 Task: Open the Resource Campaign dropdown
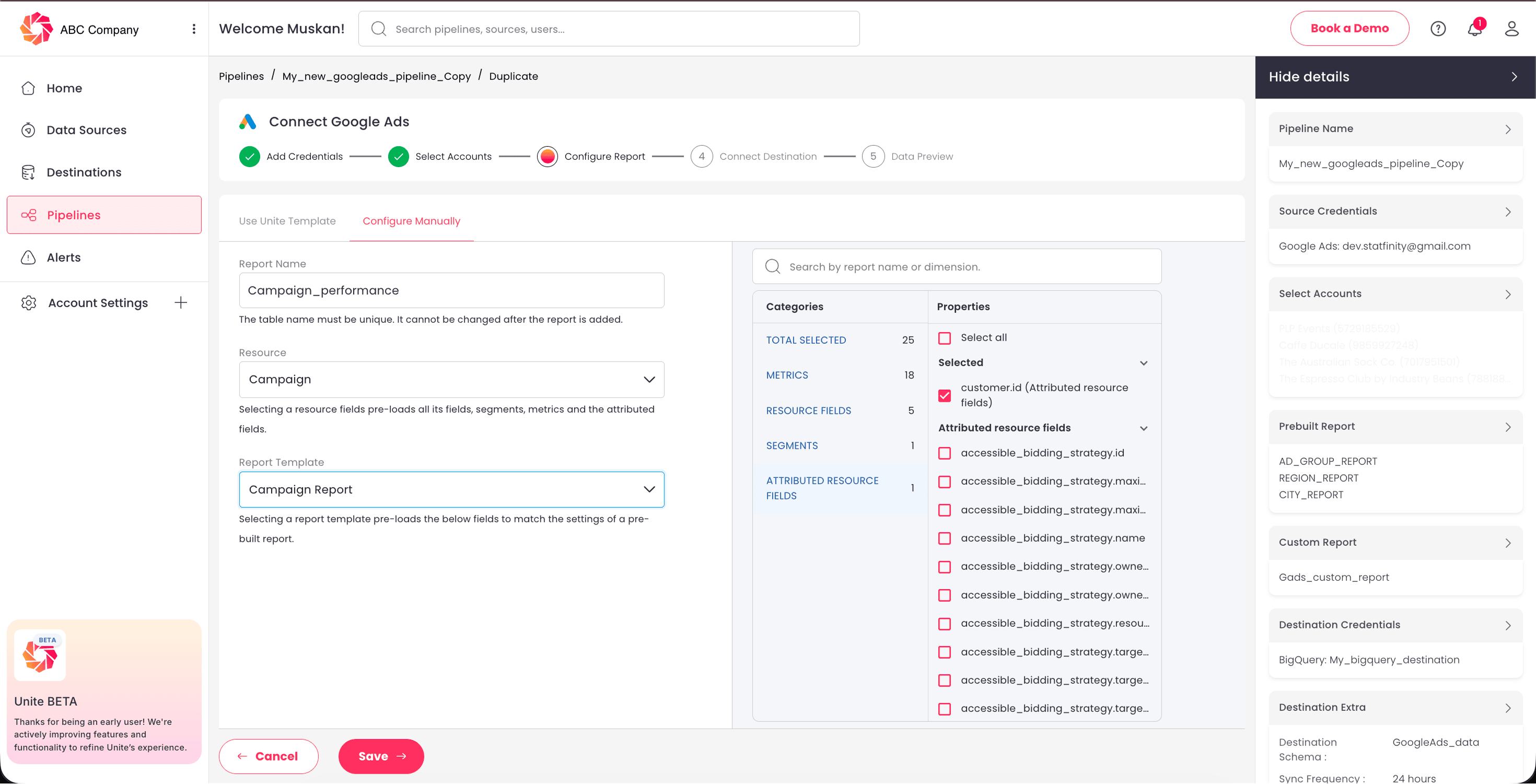(451, 380)
